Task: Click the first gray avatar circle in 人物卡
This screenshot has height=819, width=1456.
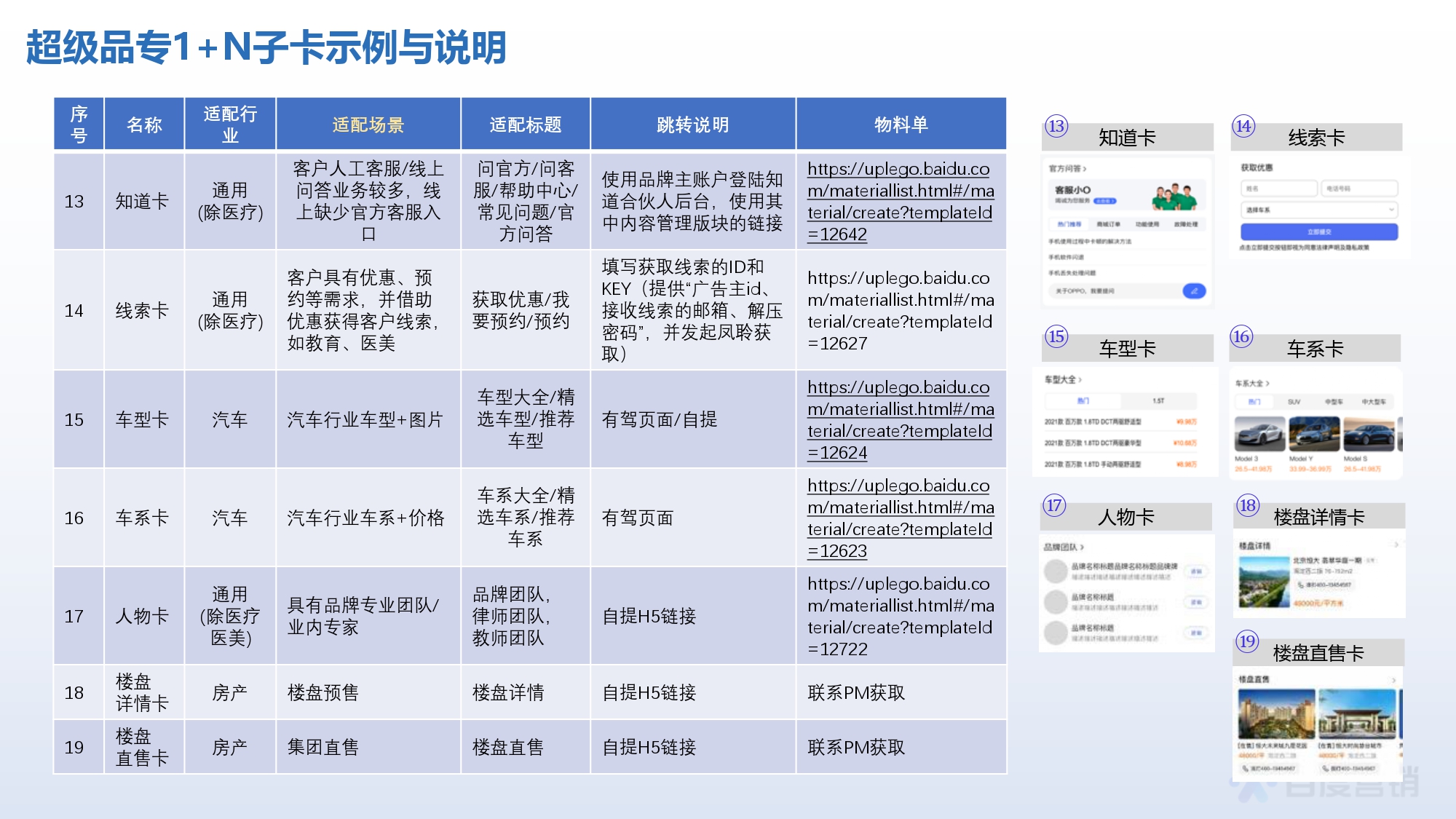Action: pos(1056,571)
